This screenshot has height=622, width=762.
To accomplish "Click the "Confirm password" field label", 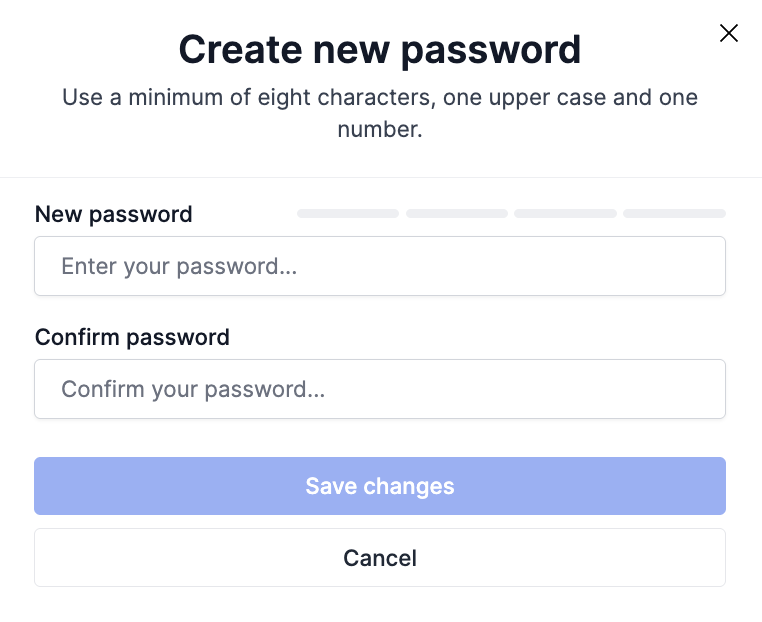I will 132,337.
